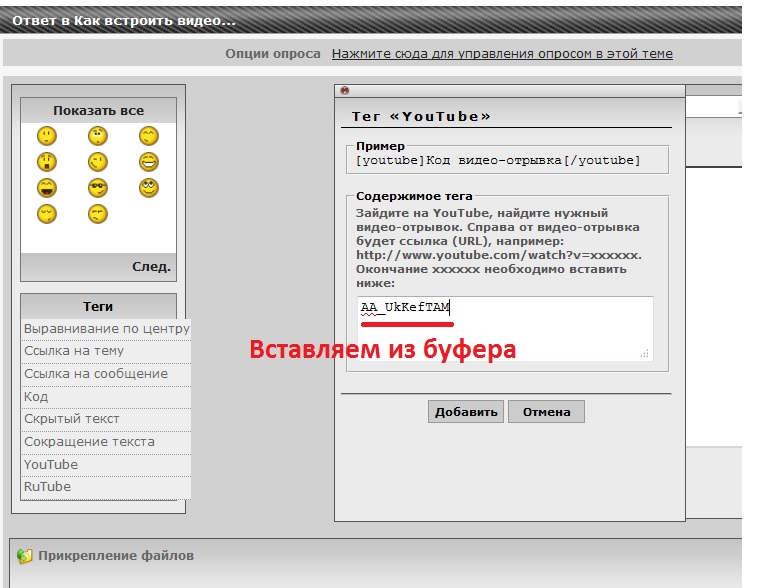Insert the surprised open-mouth smiley
This screenshot has height=588, width=772.
pos(47,162)
